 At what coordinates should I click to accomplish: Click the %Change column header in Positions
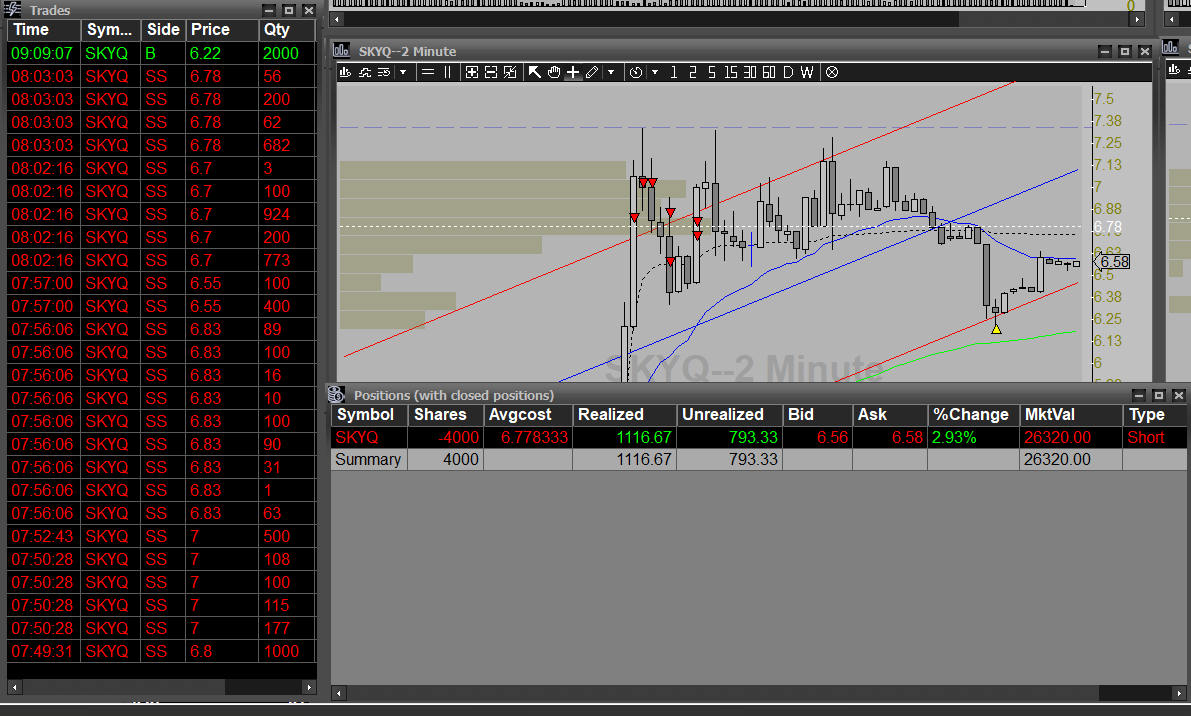(973, 415)
